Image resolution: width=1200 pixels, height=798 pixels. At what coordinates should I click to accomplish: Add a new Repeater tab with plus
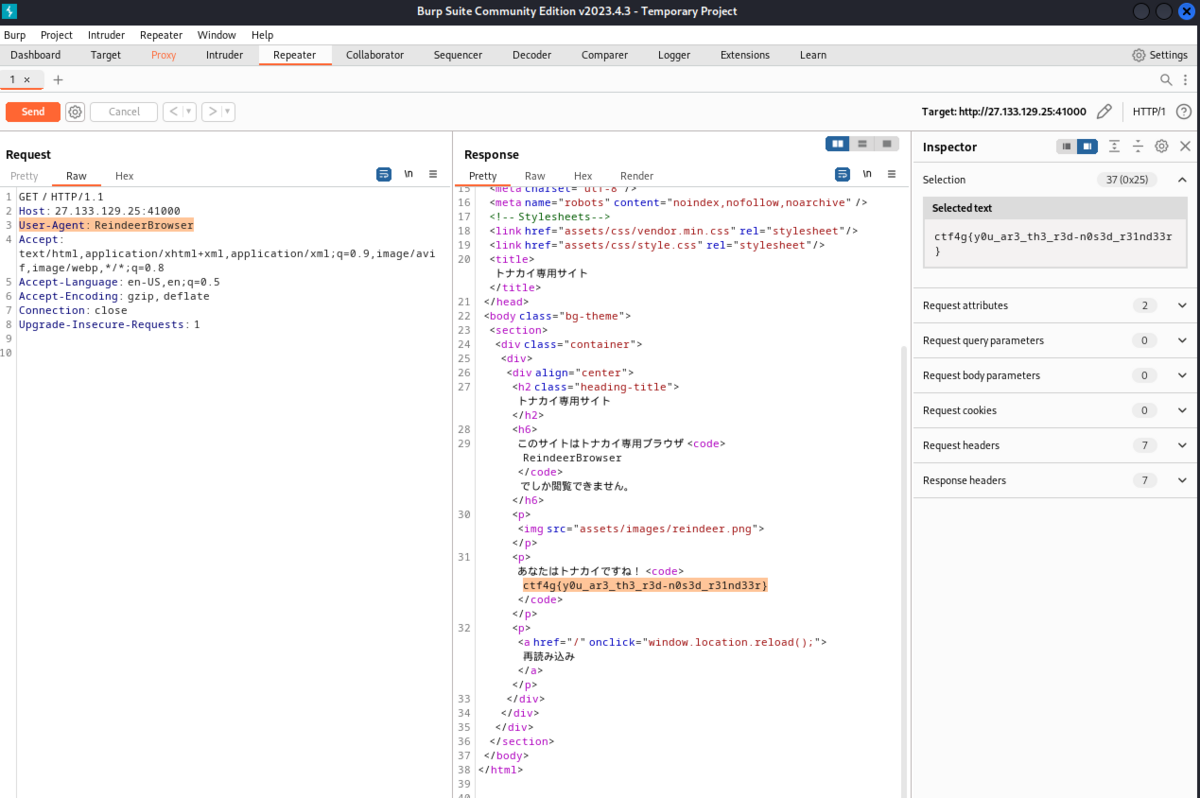[x=58, y=80]
